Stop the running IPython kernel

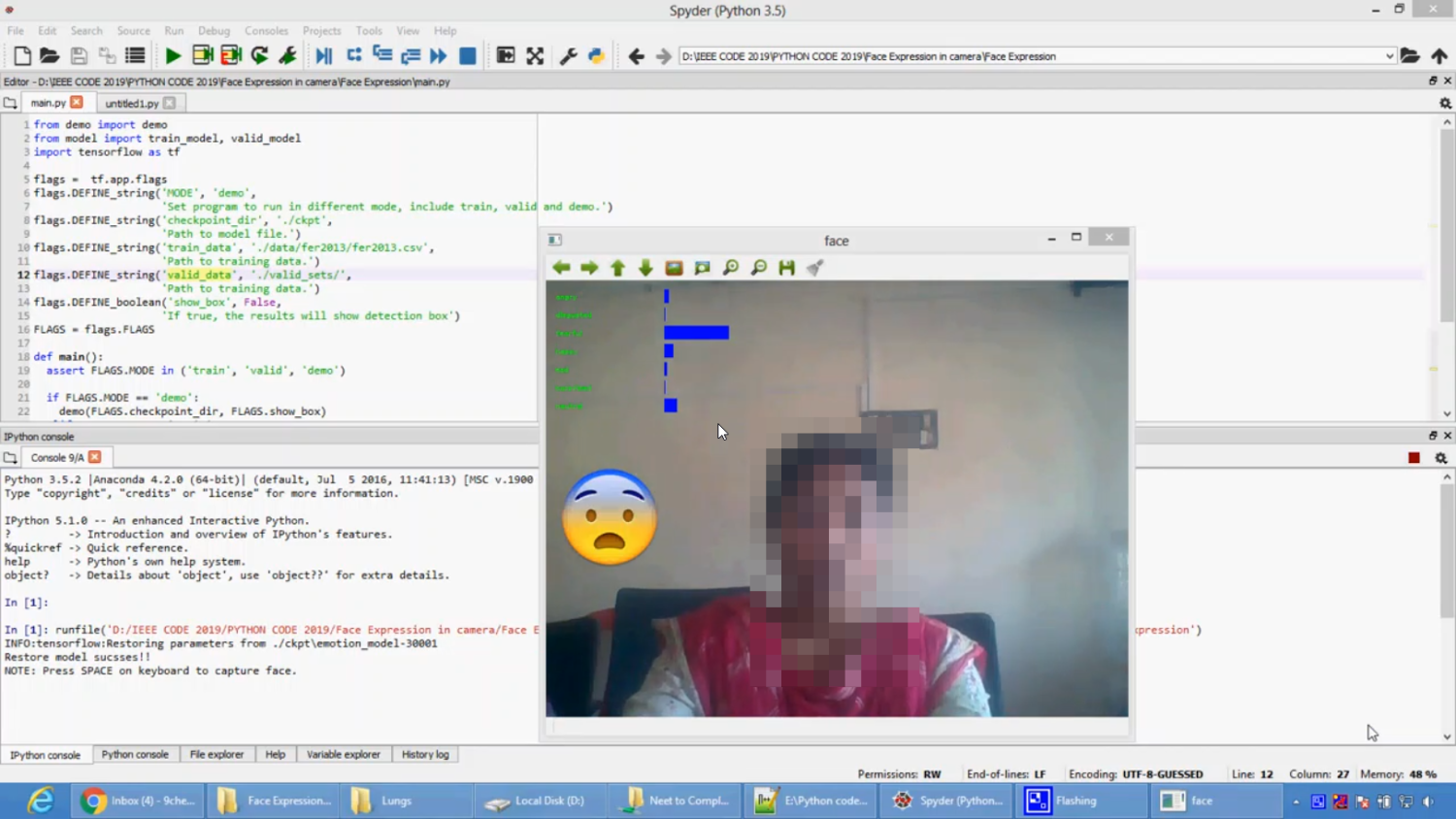(1414, 458)
